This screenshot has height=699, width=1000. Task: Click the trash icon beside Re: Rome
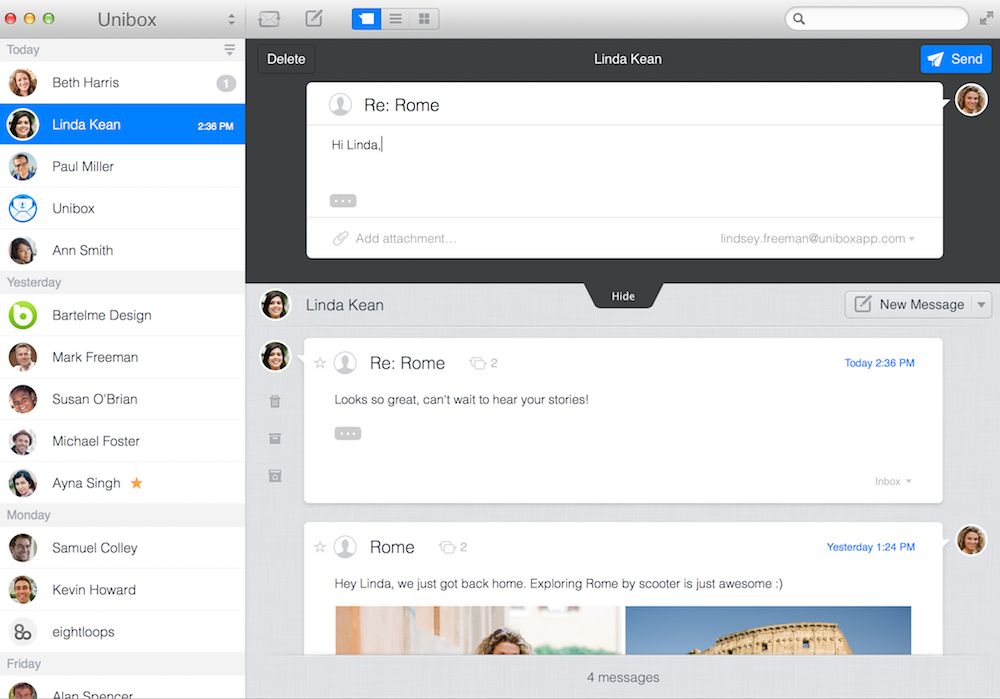275,401
